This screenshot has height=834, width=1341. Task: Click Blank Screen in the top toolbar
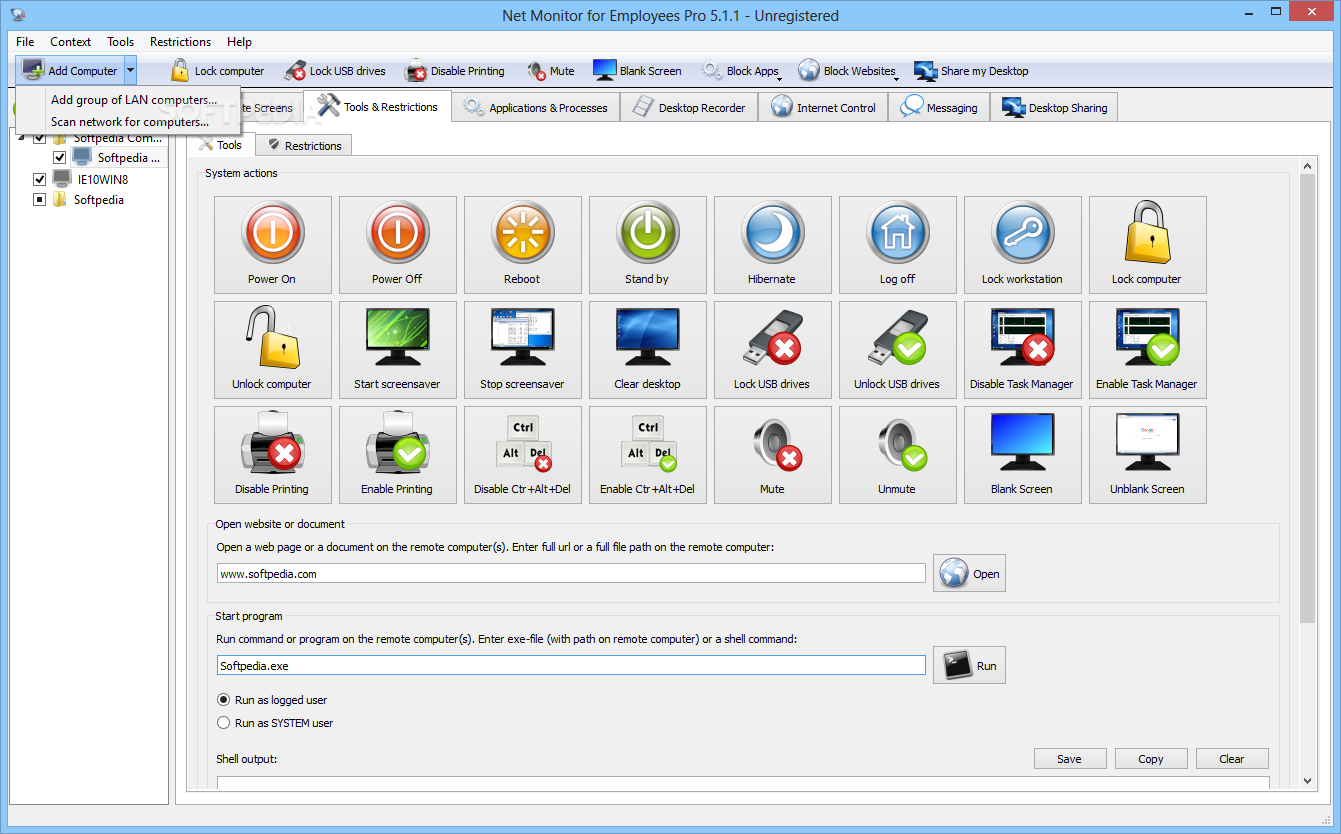pos(637,71)
